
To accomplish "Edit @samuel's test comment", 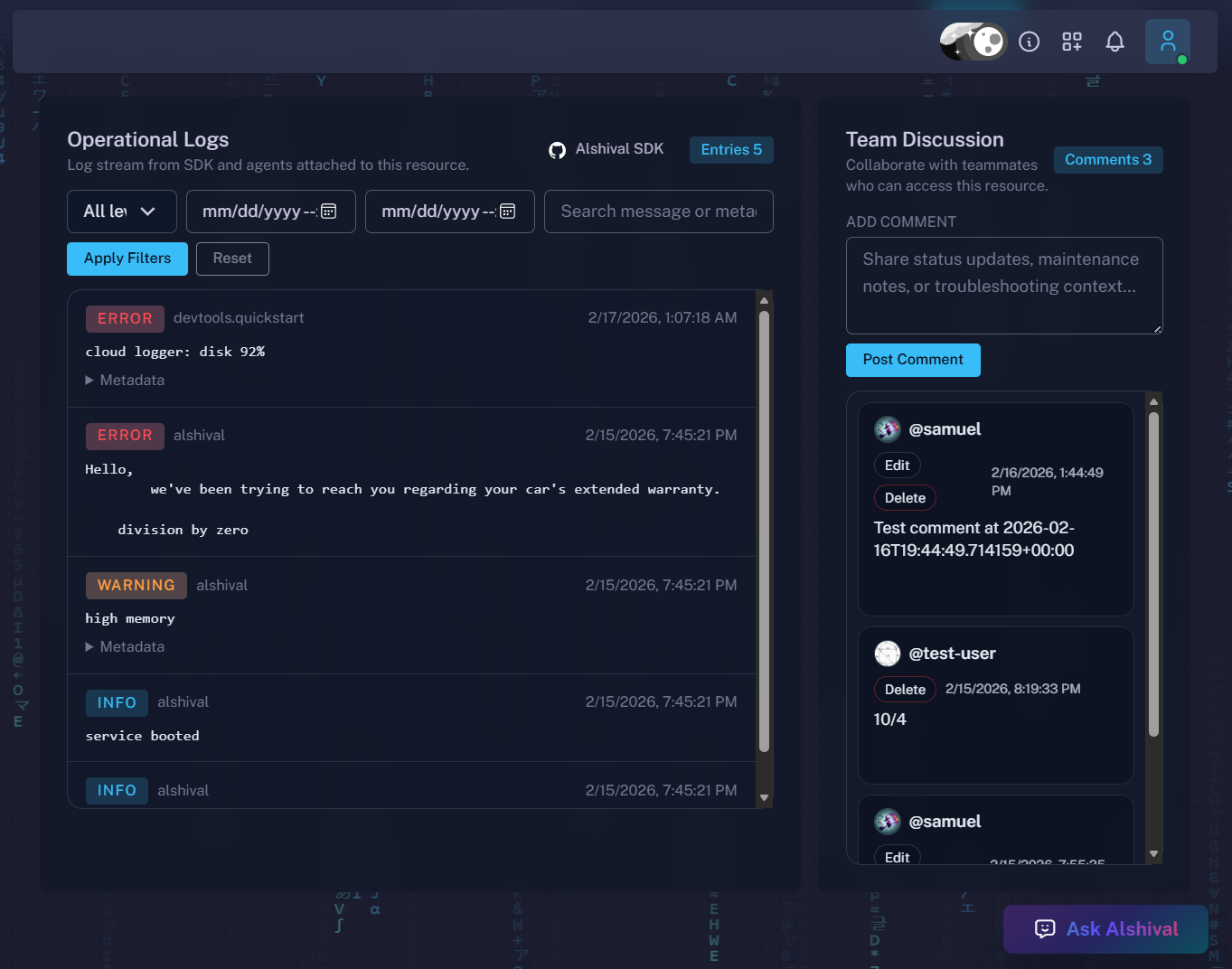I will [x=897, y=465].
